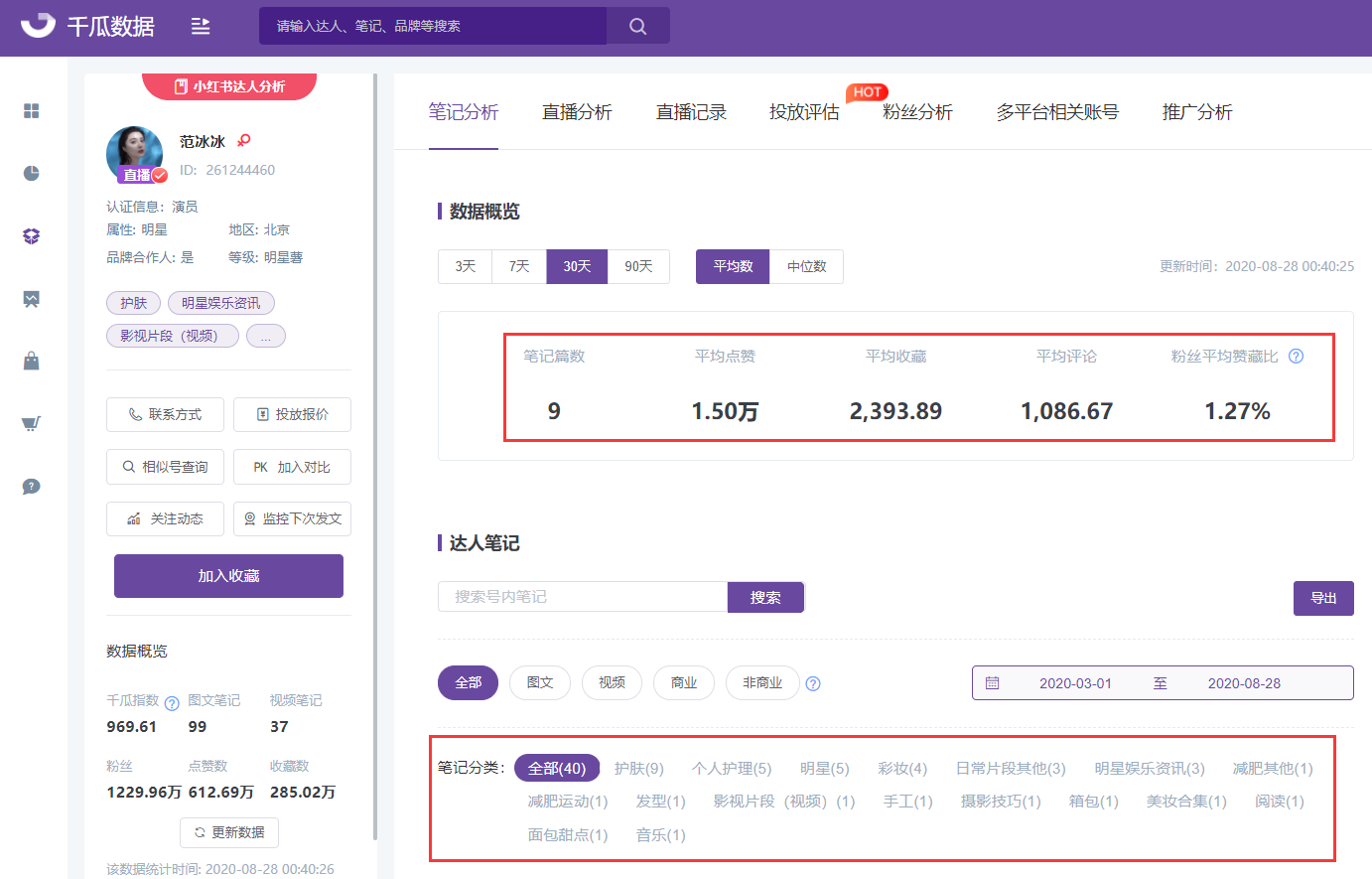Switch to the 多平台相关账号 tab

coord(1057,112)
